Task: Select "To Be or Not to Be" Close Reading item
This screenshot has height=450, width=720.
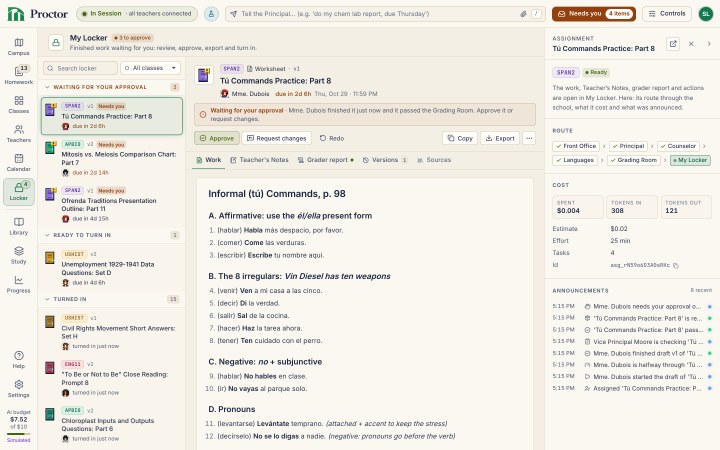Action: click(112, 378)
